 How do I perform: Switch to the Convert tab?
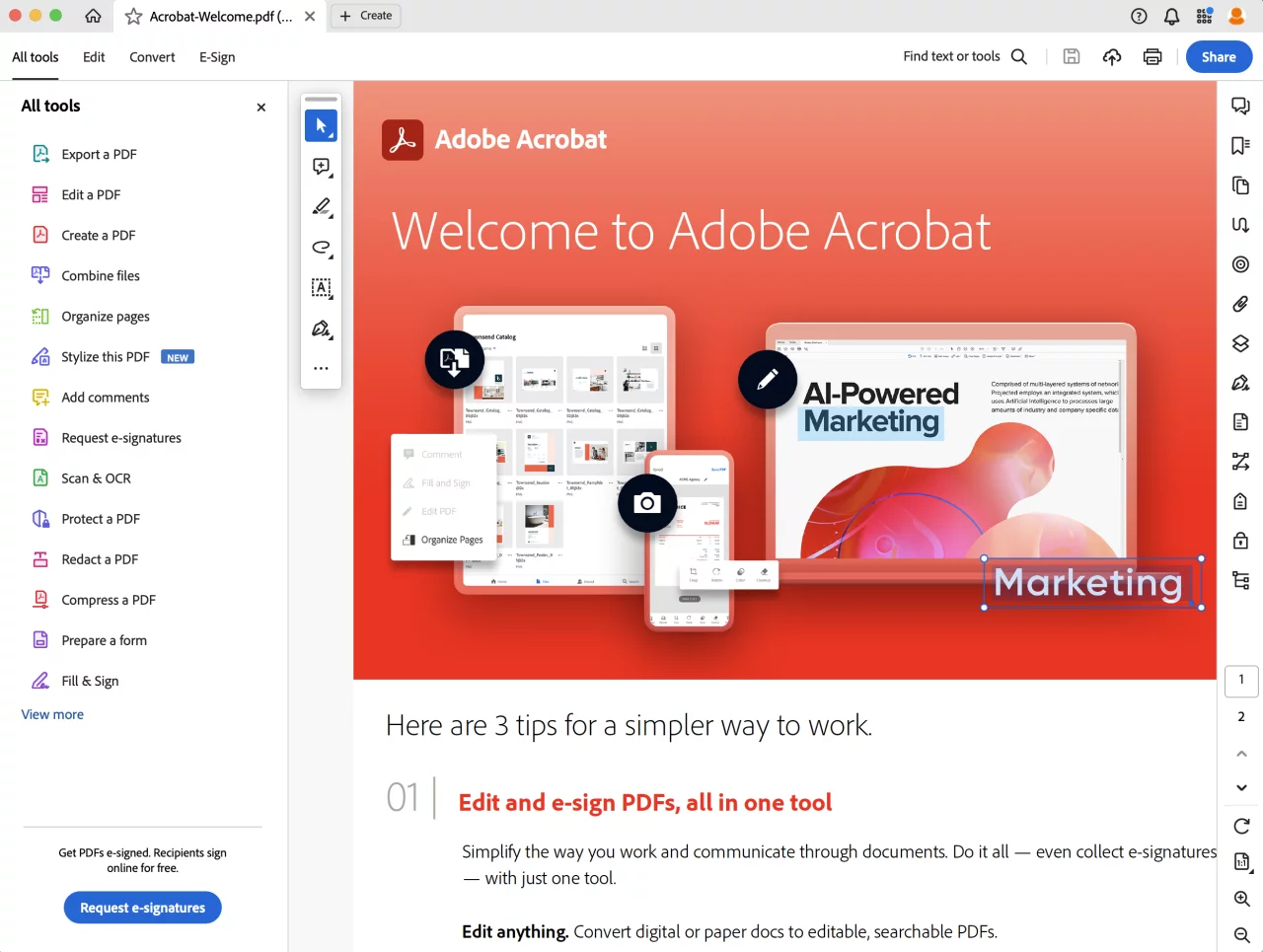tap(152, 56)
